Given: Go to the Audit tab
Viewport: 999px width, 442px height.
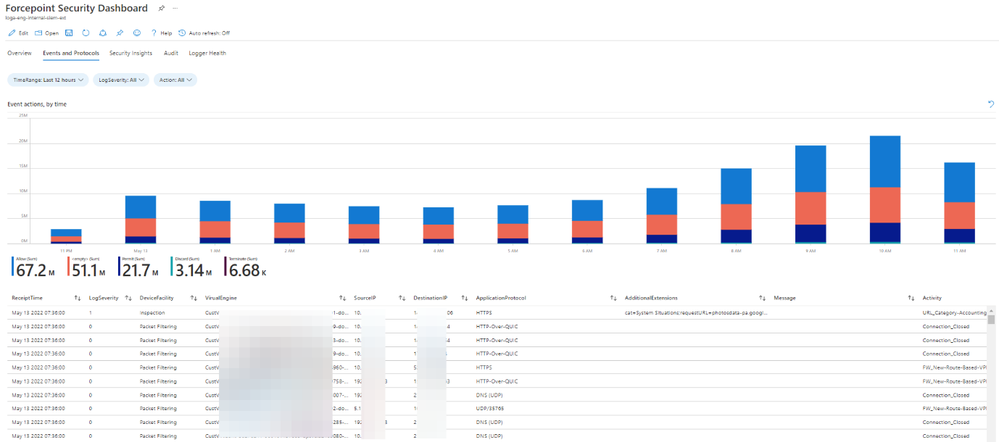Looking at the screenshot, I should point(171,53).
